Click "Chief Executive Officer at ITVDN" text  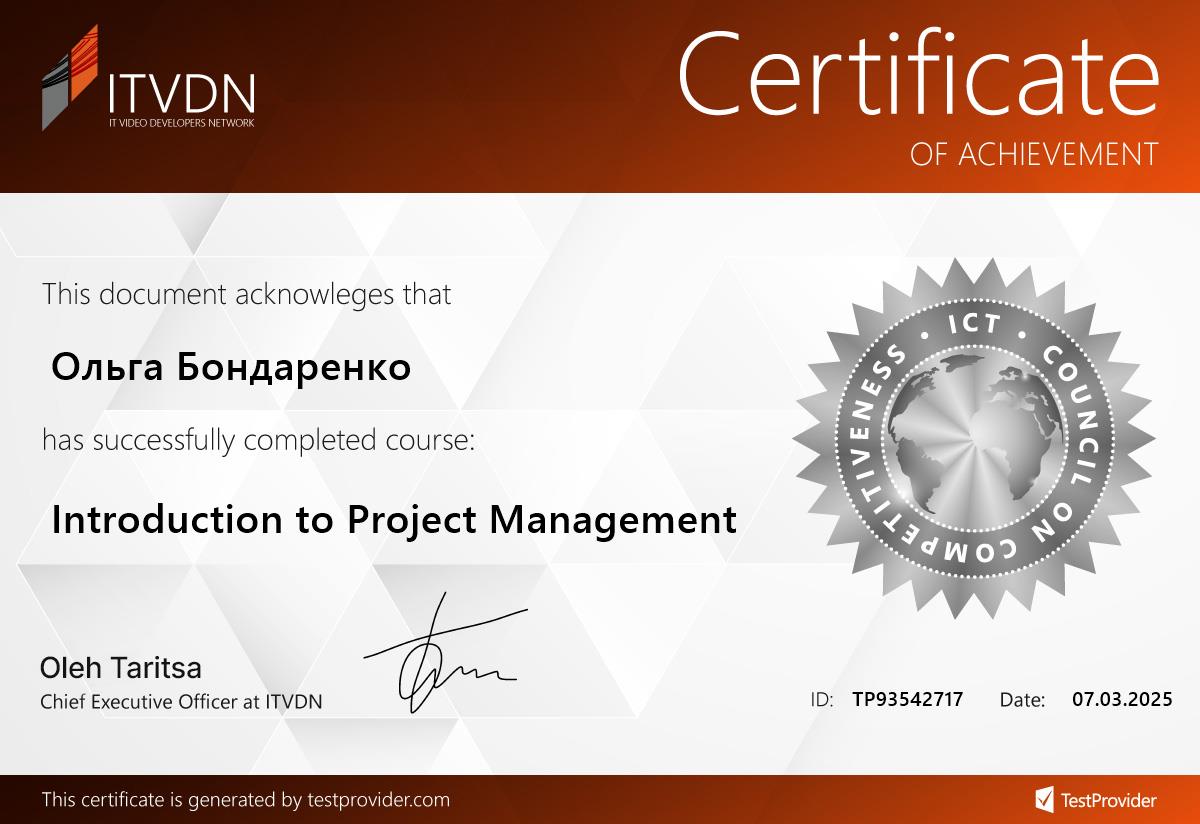pyautogui.click(x=181, y=702)
